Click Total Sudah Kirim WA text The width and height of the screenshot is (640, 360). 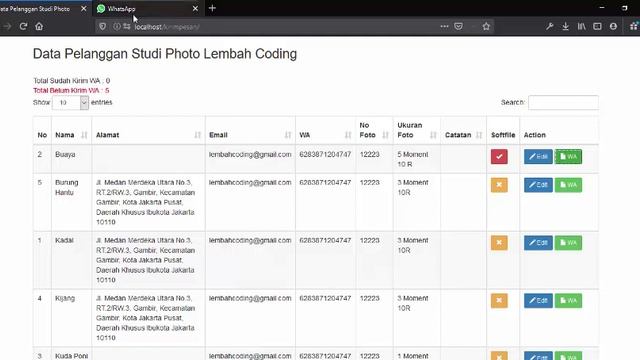pos(71,80)
